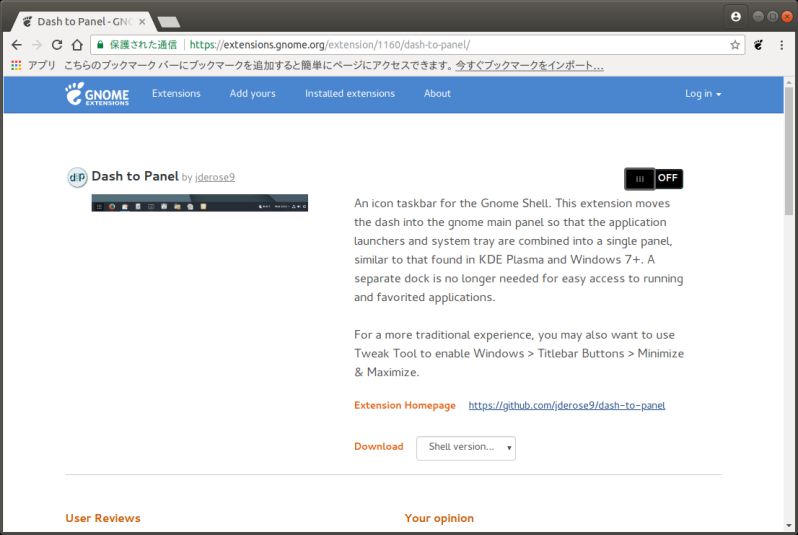Close the Dash to Panel tab
Screen dimensions: 798x535
point(142,21)
